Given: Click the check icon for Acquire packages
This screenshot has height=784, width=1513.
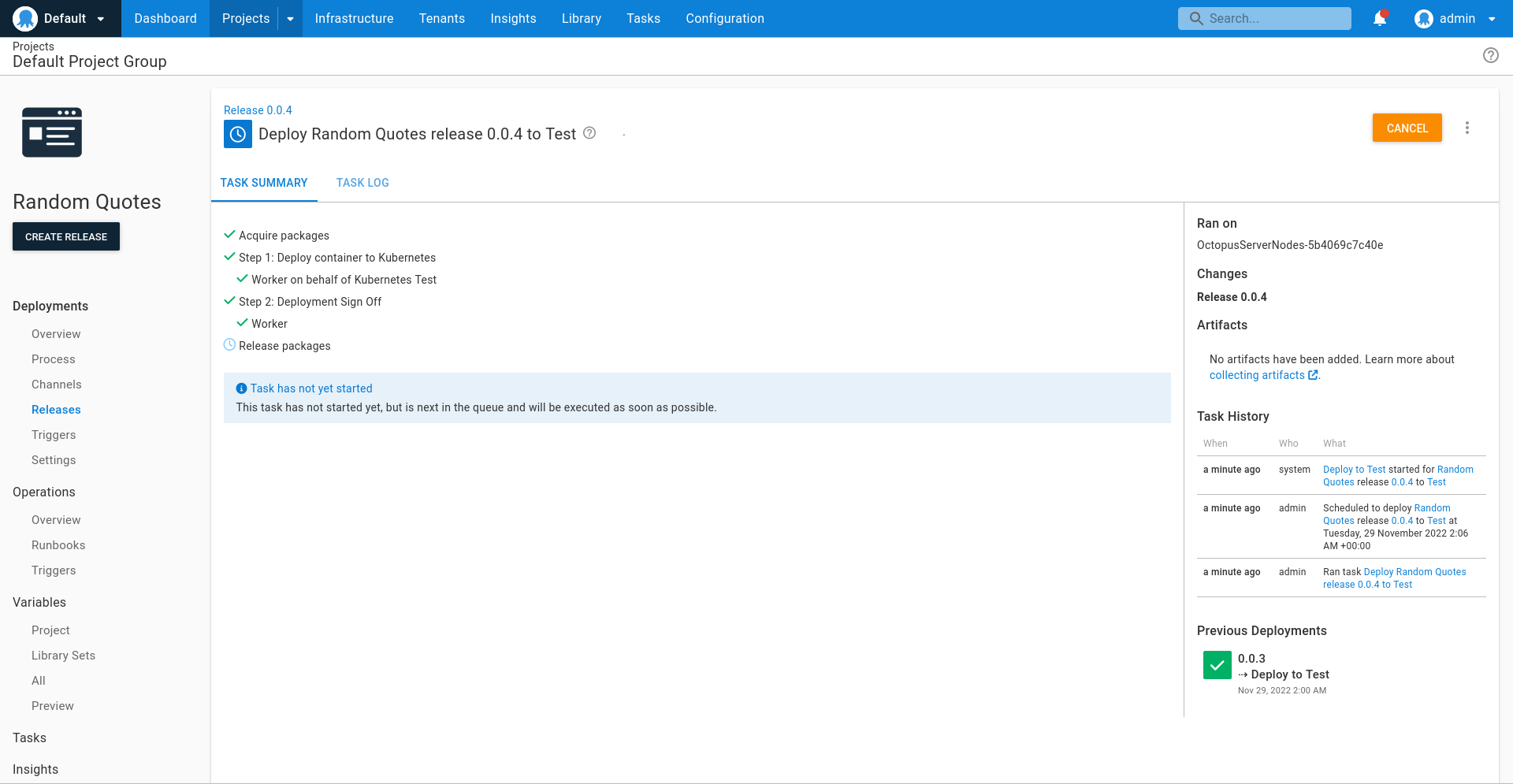Looking at the screenshot, I should pos(230,235).
